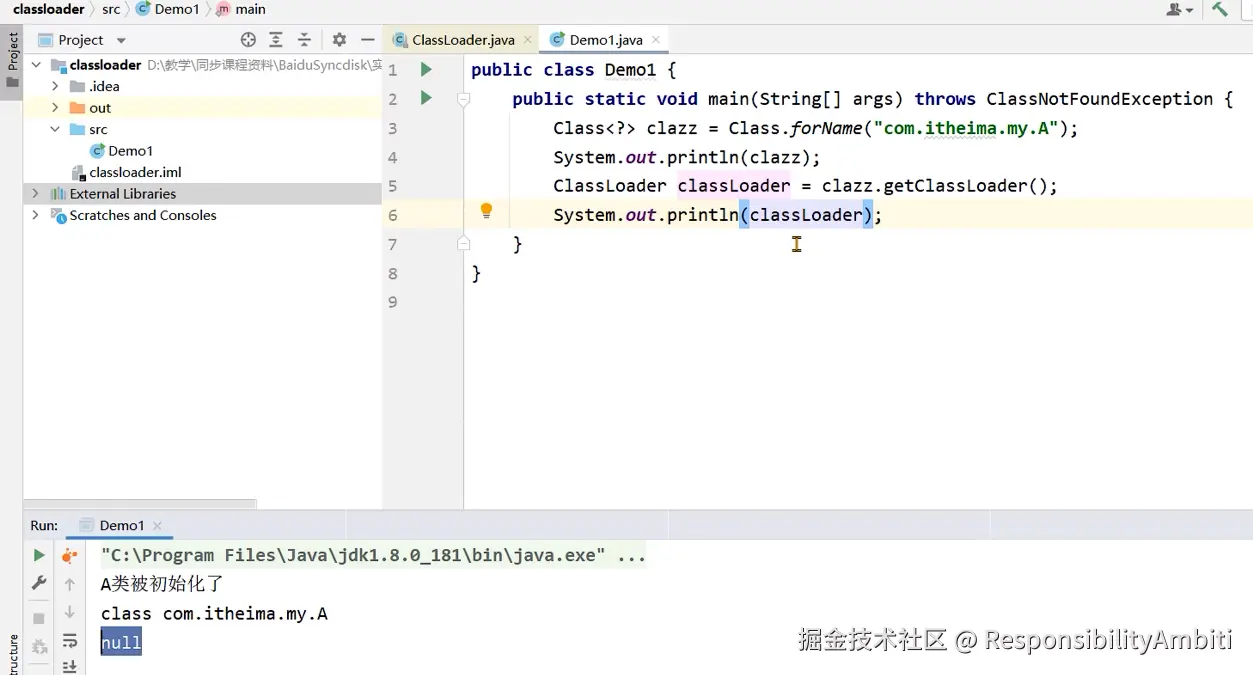Viewport: 1253px width, 675px height.
Task: Toggle soft-wrap icon in Run console
Action: [70, 641]
